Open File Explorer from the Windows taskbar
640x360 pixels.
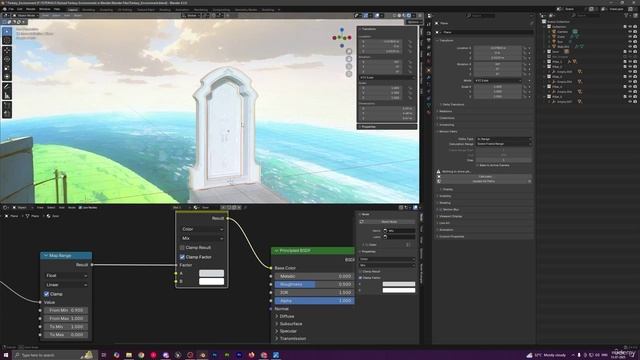coord(129,355)
